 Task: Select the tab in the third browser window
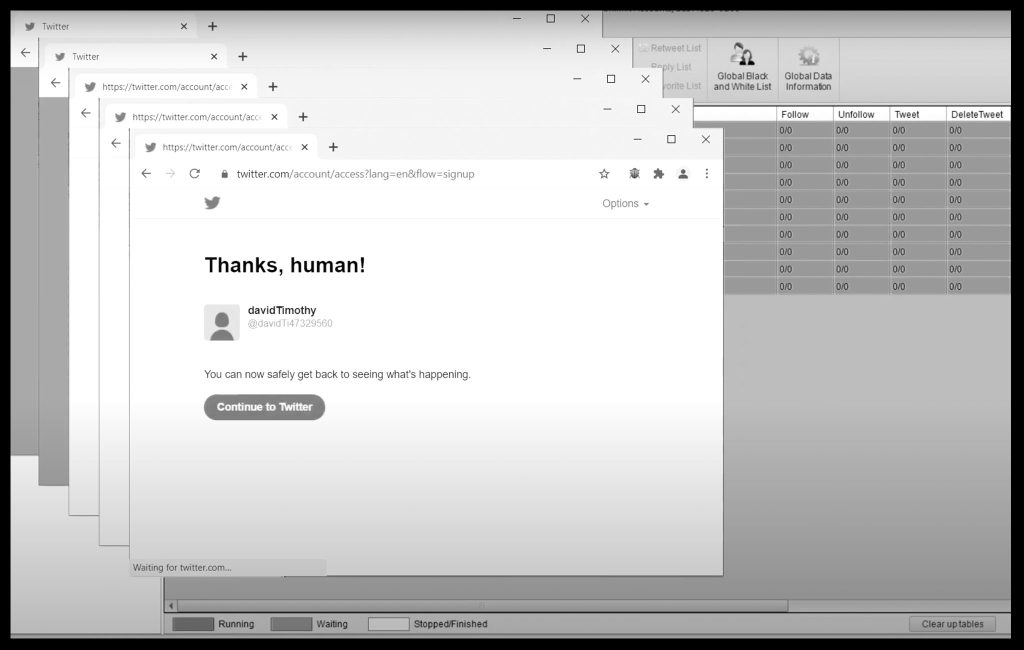166,86
